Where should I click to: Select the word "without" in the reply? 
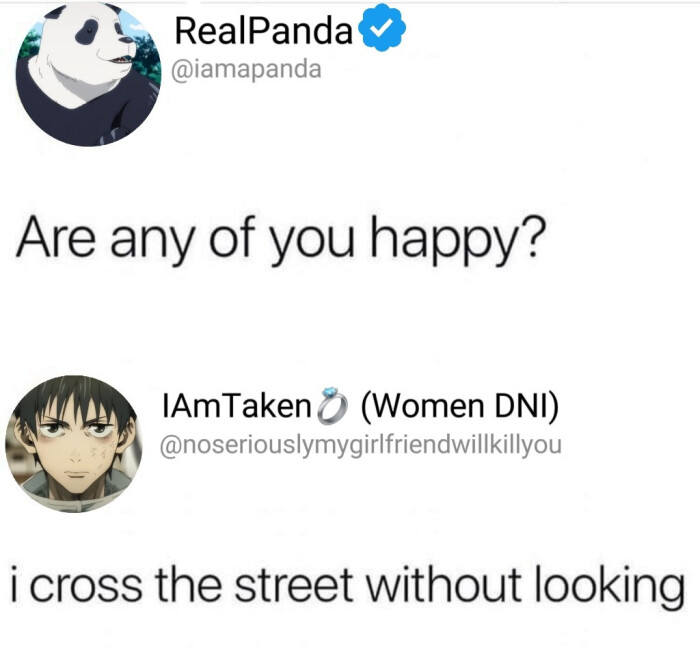pyautogui.click(x=443, y=582)
